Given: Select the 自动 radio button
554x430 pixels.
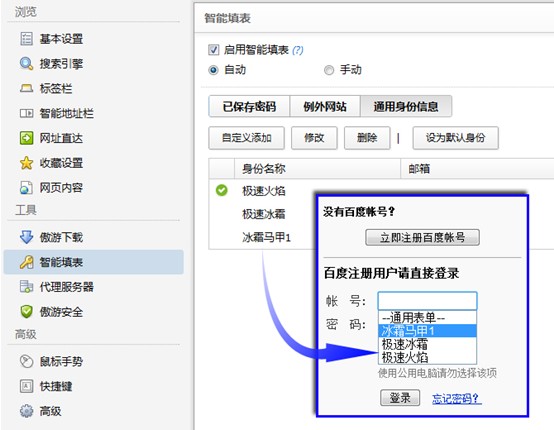Looking at the screenshot, I should click(213, 70).
